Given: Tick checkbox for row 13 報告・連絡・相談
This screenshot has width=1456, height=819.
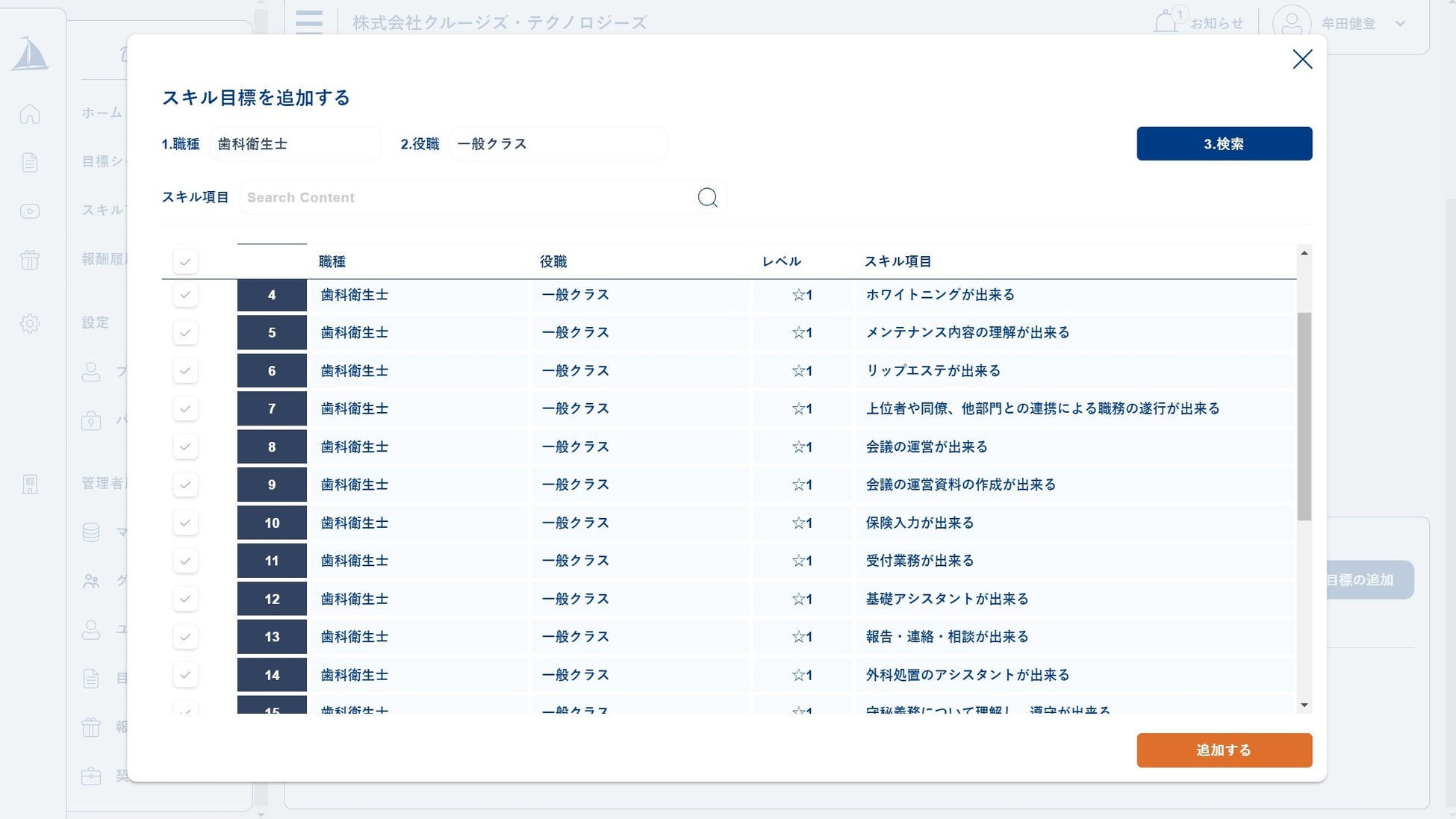Looking at the screenshot, I should pyautogui.click(x=185, y=637).
